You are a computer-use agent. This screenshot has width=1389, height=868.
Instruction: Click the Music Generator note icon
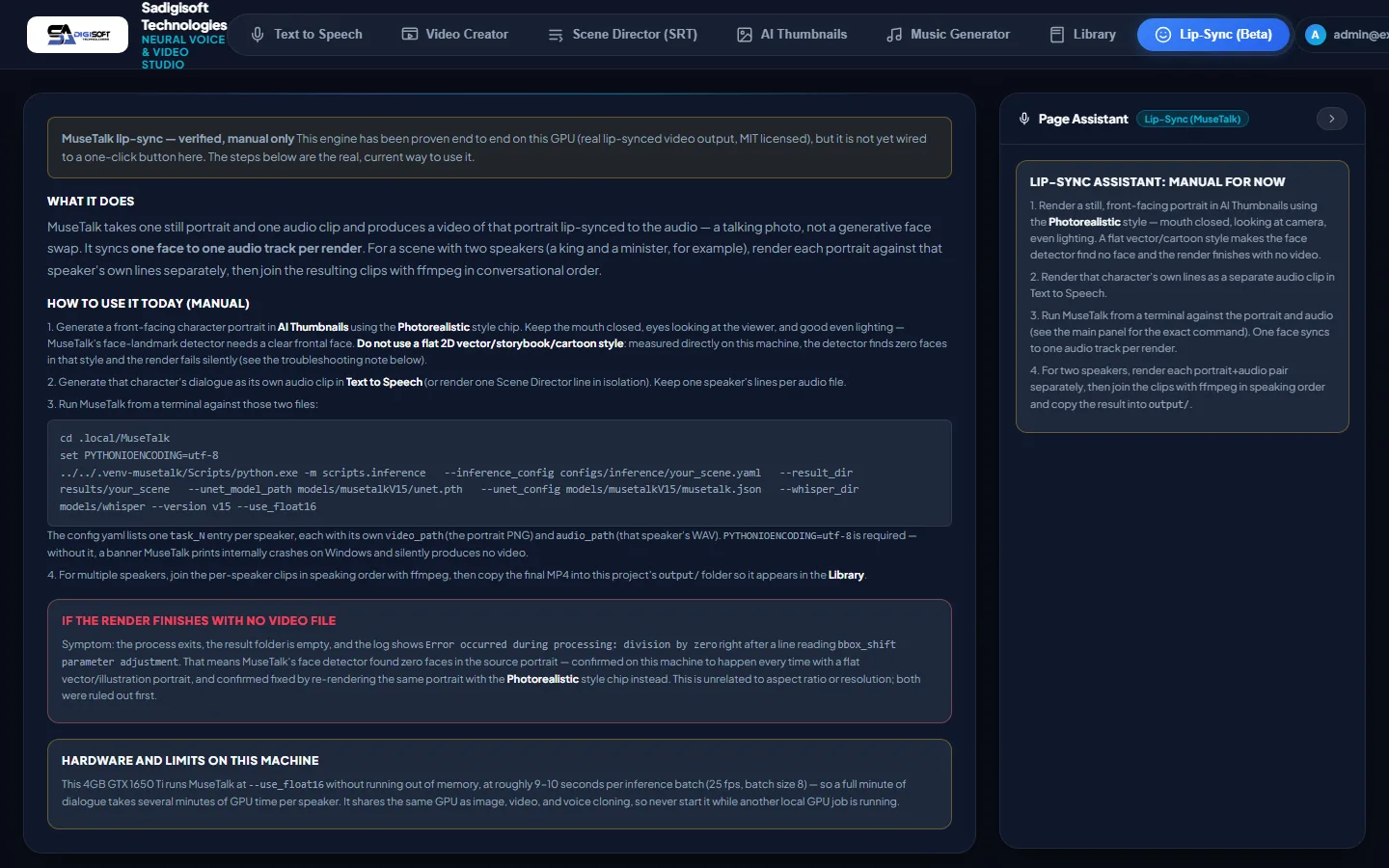tap(894, 35)
